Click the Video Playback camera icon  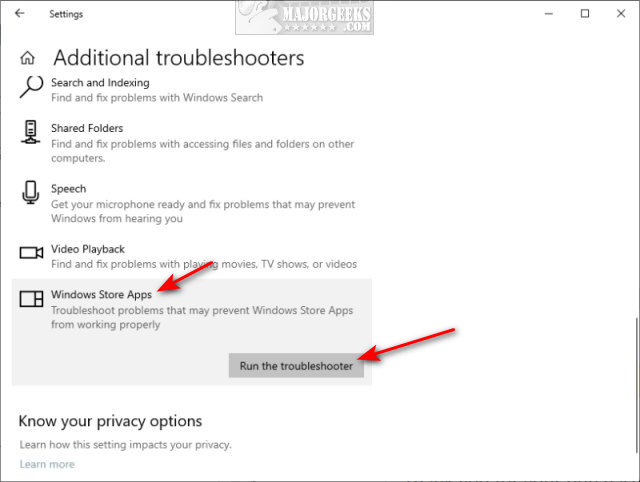pyautogui.click(x=32, y=252)
